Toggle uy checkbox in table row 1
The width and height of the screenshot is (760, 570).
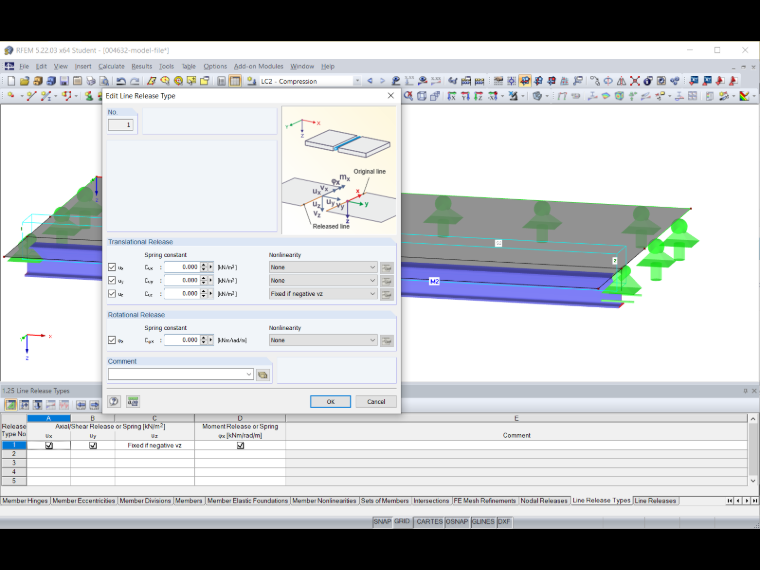(93, 445)
